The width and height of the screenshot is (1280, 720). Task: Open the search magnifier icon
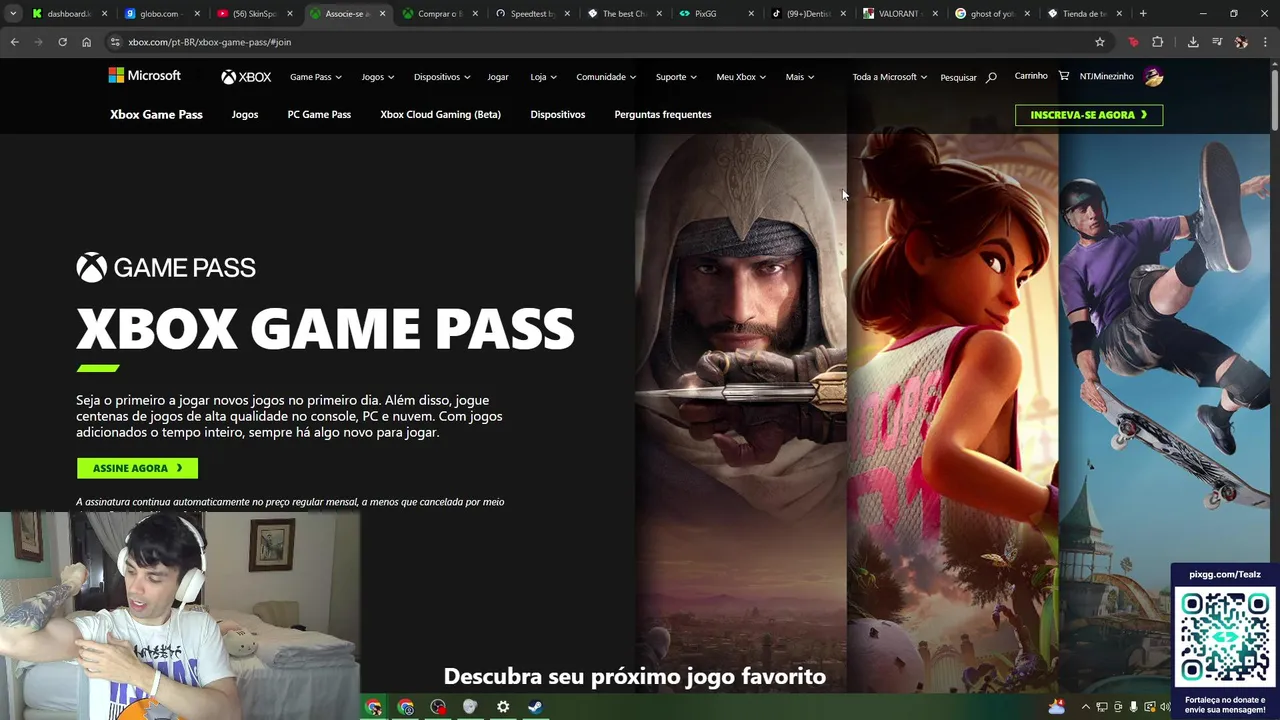click(x=991, y=77)
